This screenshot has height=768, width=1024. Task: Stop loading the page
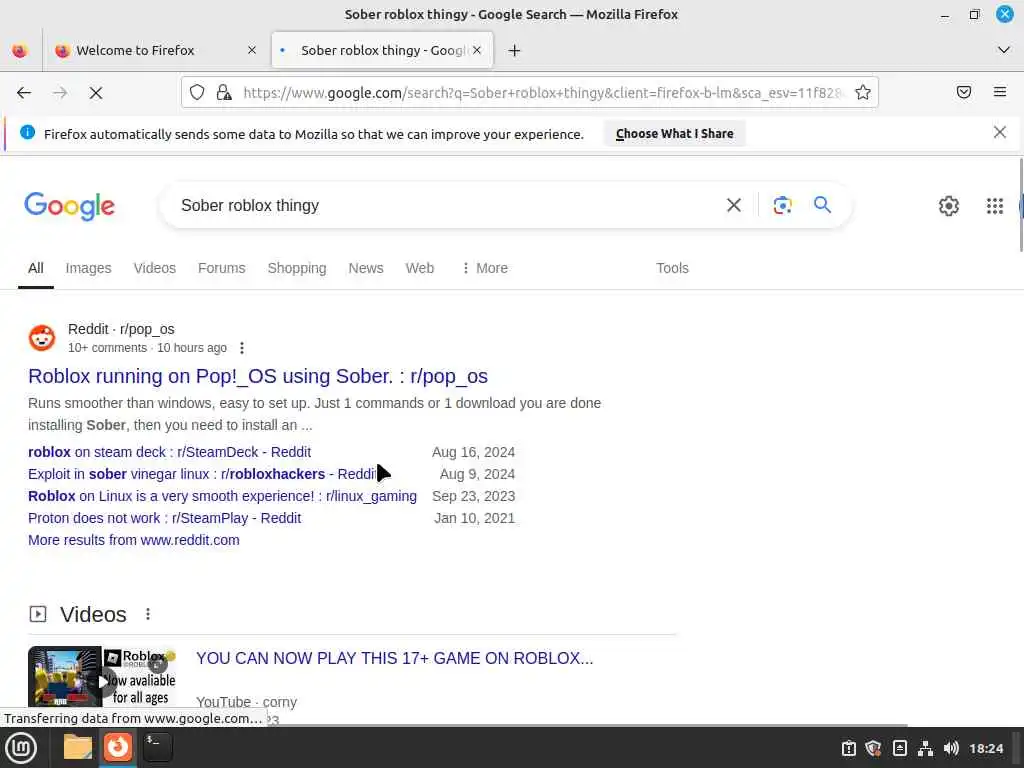click(96, 93)
